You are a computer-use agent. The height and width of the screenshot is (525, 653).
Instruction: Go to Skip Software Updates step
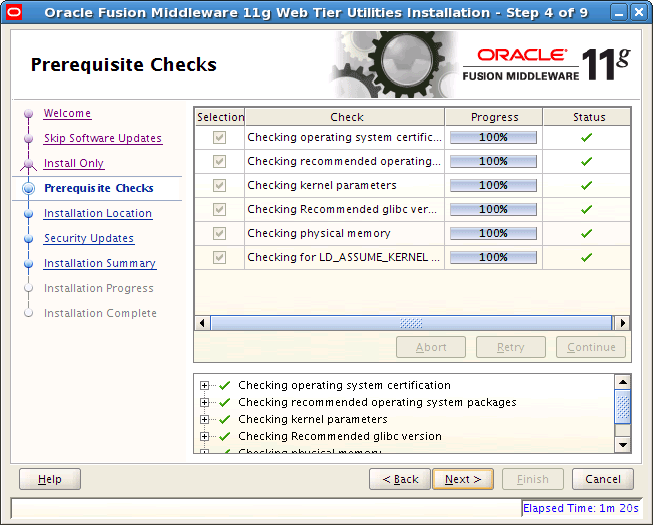point(103,138)
